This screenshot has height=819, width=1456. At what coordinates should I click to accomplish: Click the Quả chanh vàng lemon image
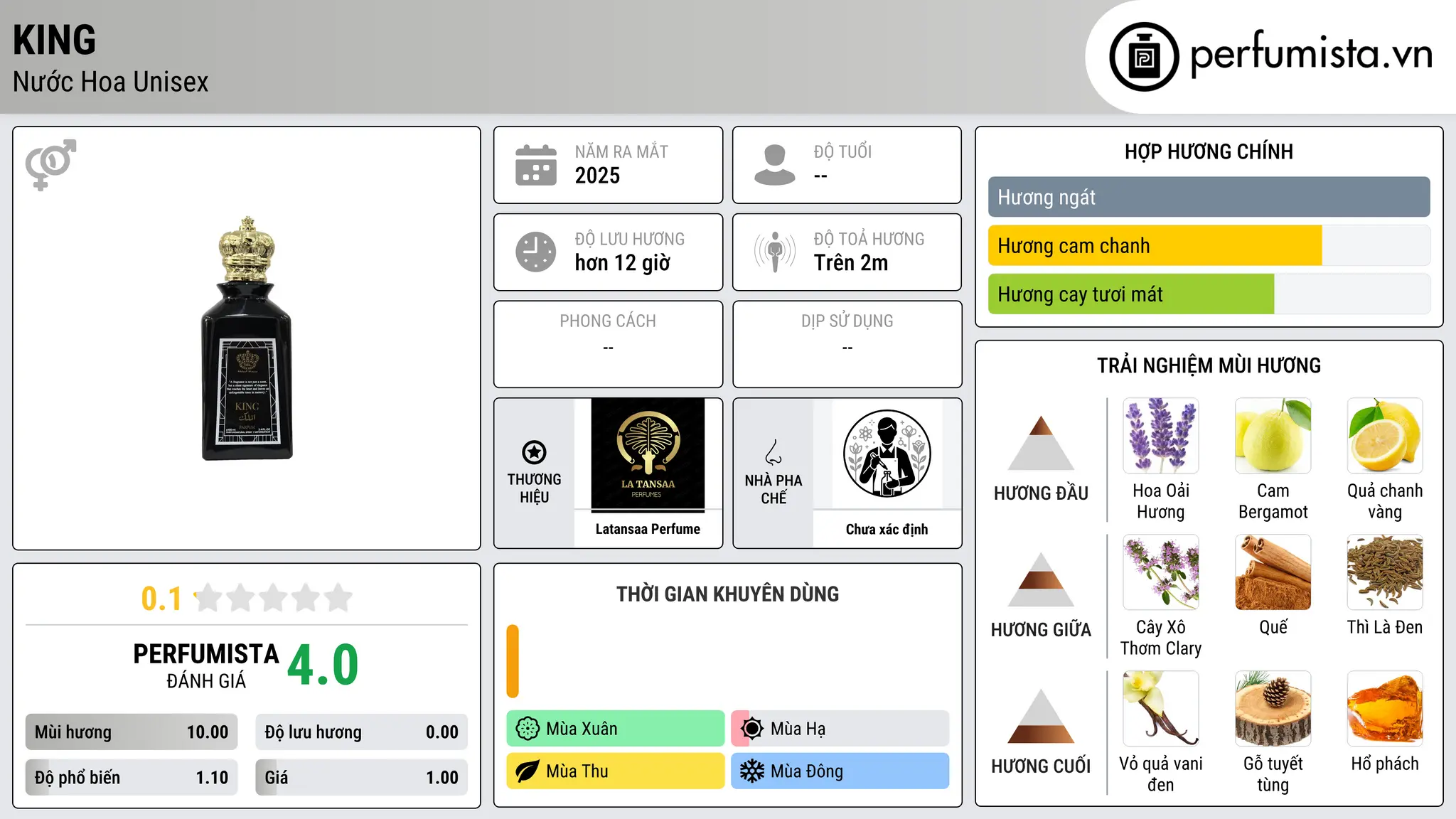[x=1385, y=436]
